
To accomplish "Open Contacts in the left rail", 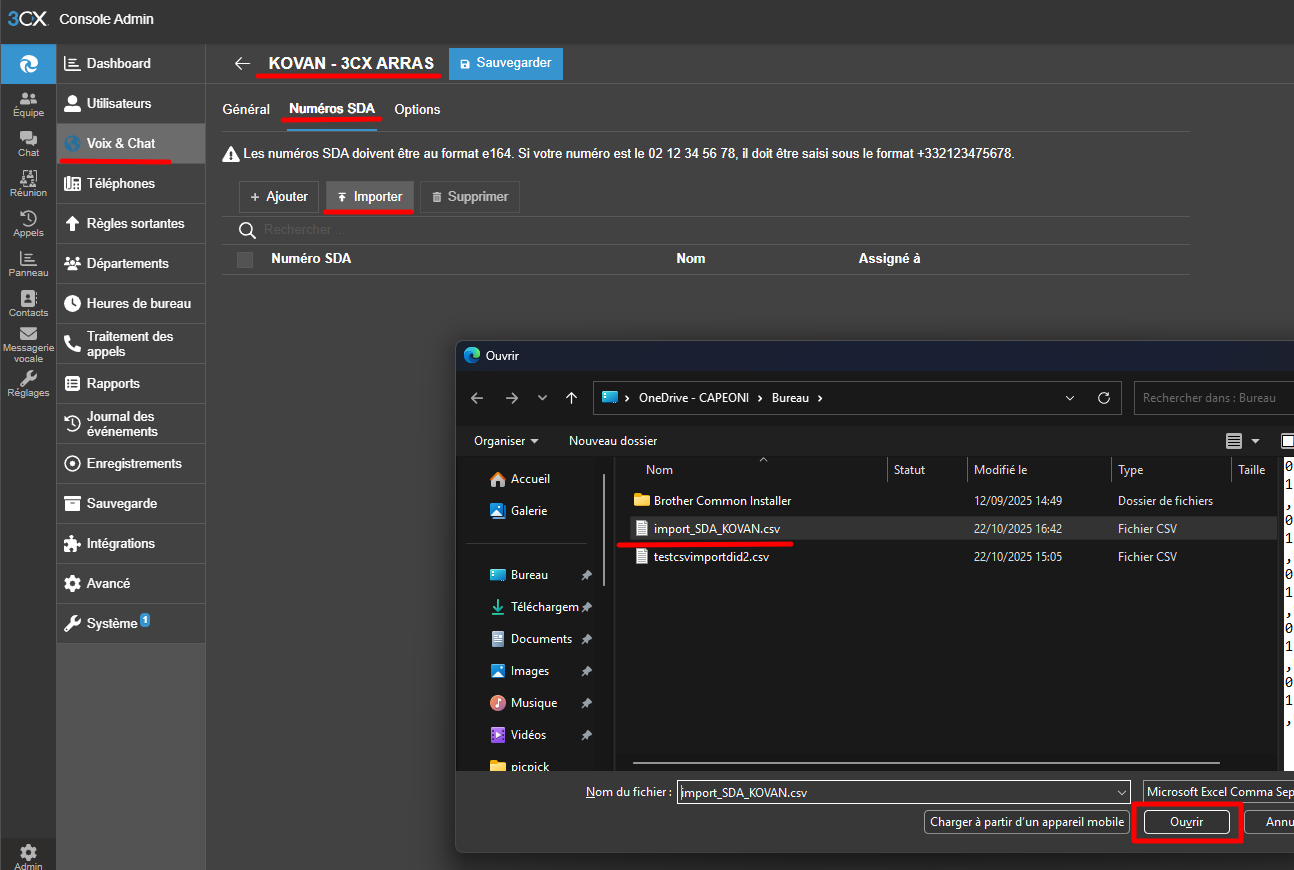I will coord(28,304).
